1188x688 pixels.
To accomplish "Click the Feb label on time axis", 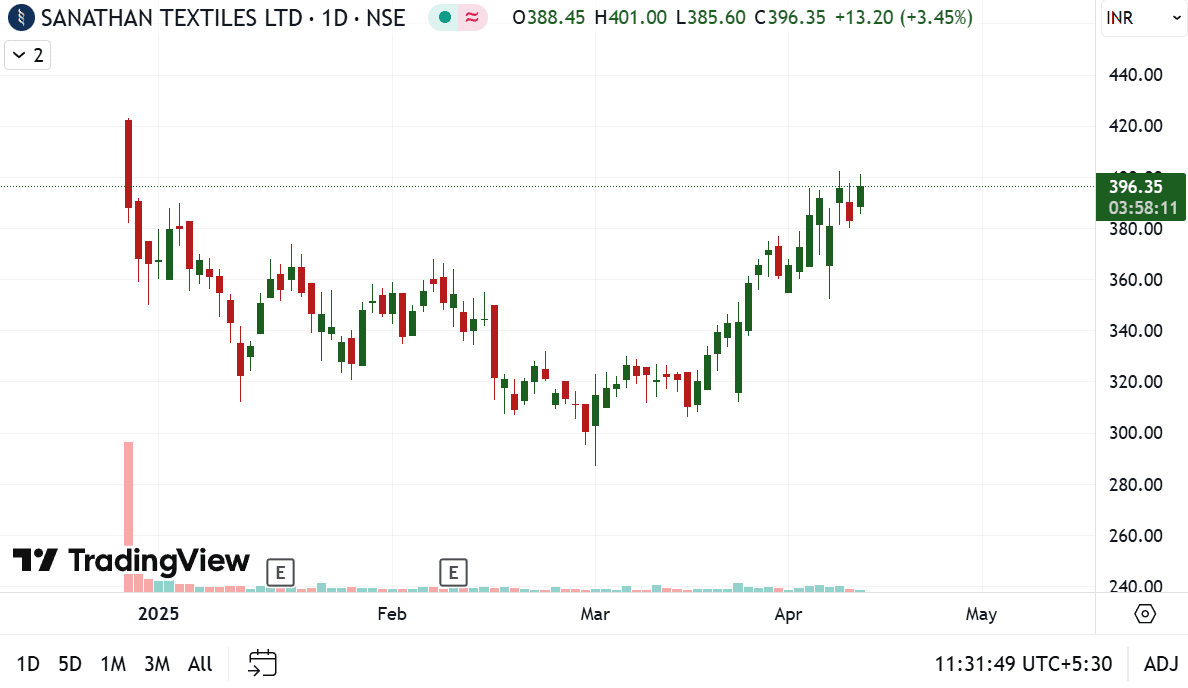I will 392,614.
